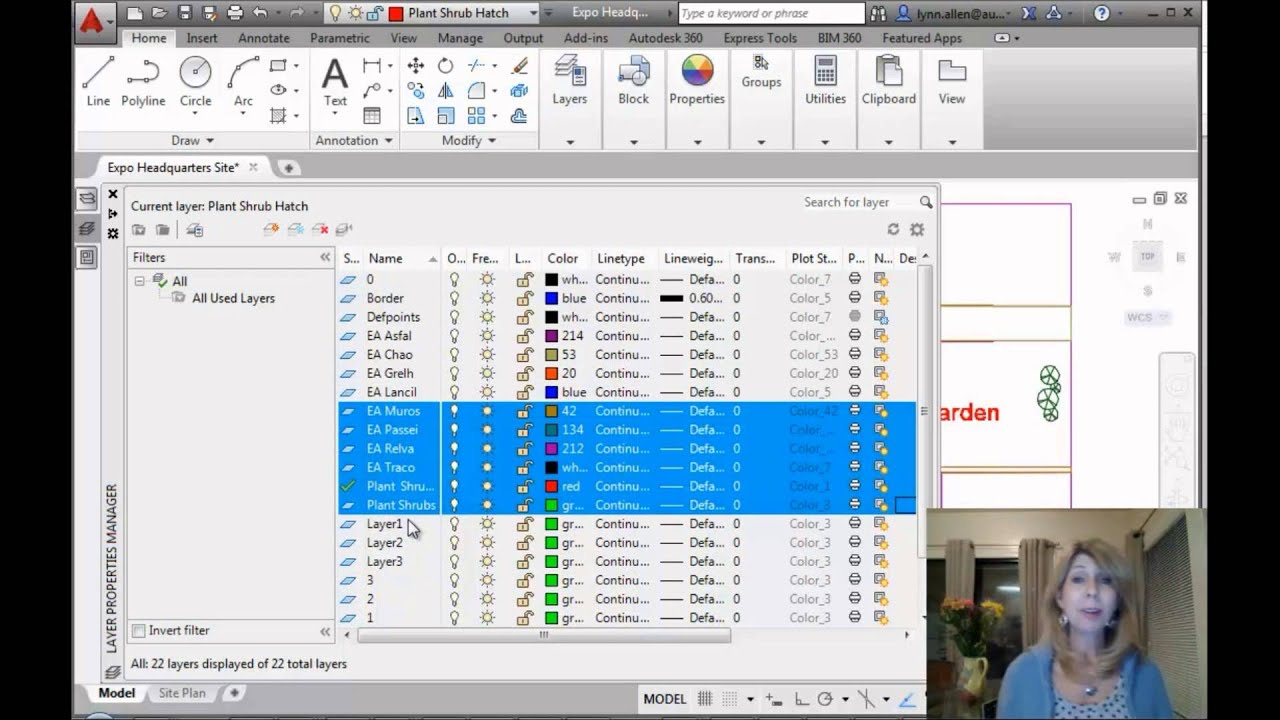Image resolution: width=1280 pixels, height=720 pixels.
Task: Expand the Properties panel dropdown arrow
Action: pos(697,142)
